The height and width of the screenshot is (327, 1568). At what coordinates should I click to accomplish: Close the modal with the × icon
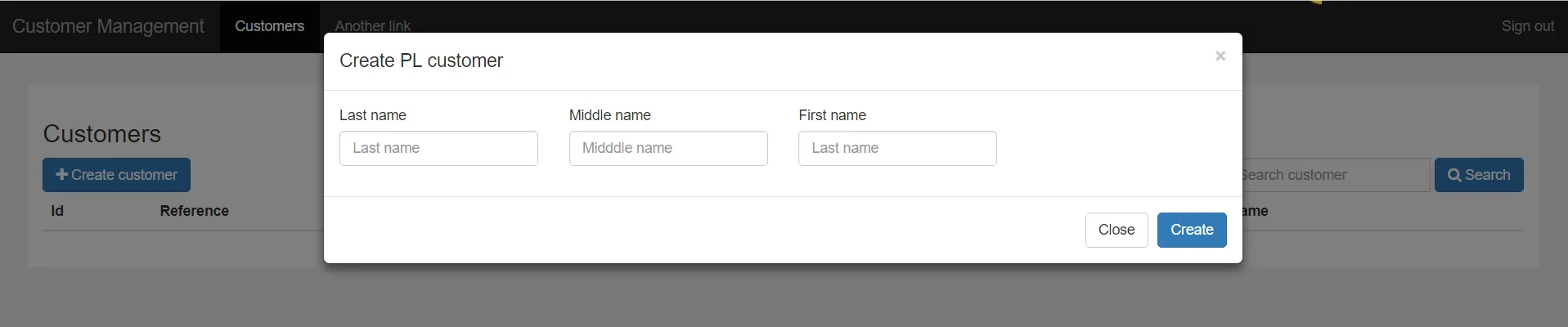(x=1220, y=56)
